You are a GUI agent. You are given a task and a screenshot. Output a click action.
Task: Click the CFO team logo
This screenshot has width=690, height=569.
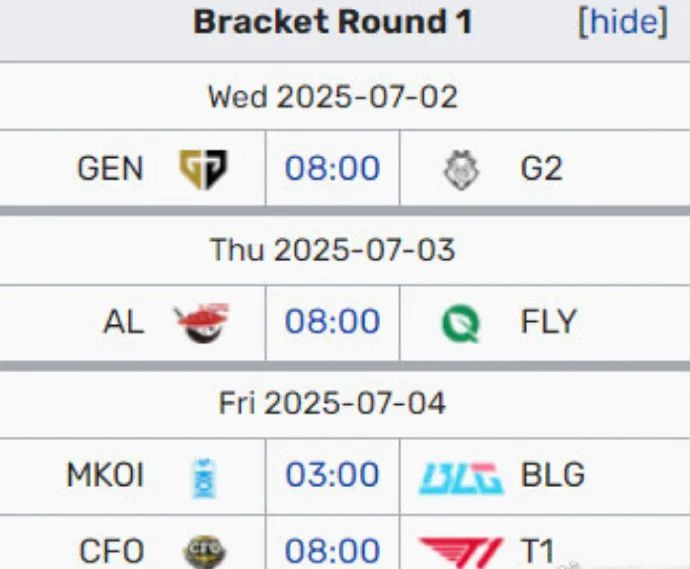204,552
